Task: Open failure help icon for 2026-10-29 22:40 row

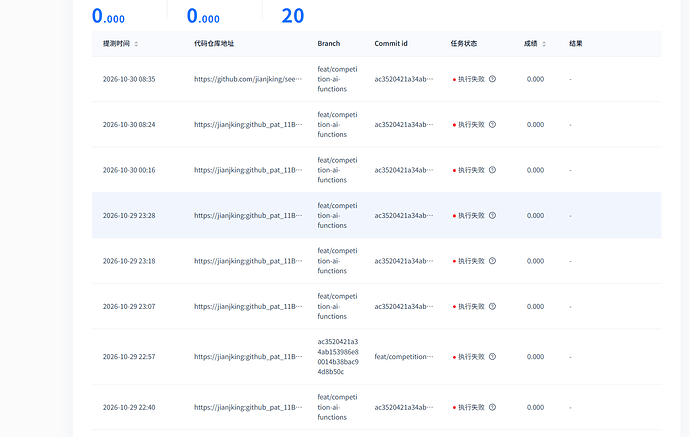Action: coord(492,407)
